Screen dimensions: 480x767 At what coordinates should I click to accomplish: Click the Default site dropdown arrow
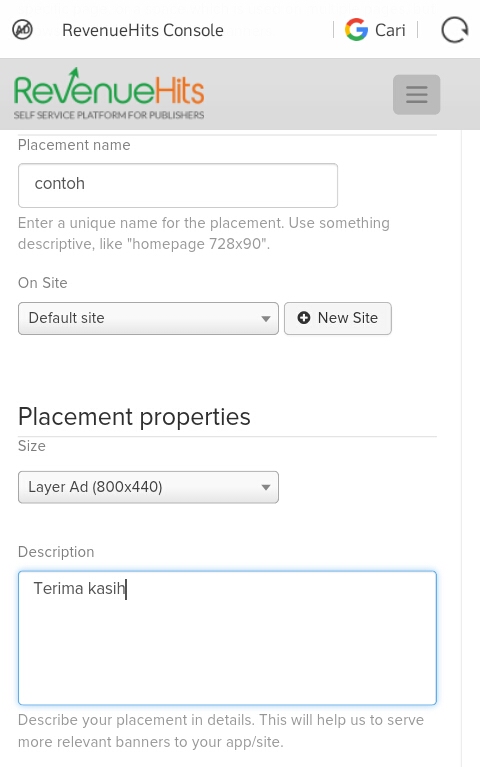pyautogui.click(x=266, y=319)
